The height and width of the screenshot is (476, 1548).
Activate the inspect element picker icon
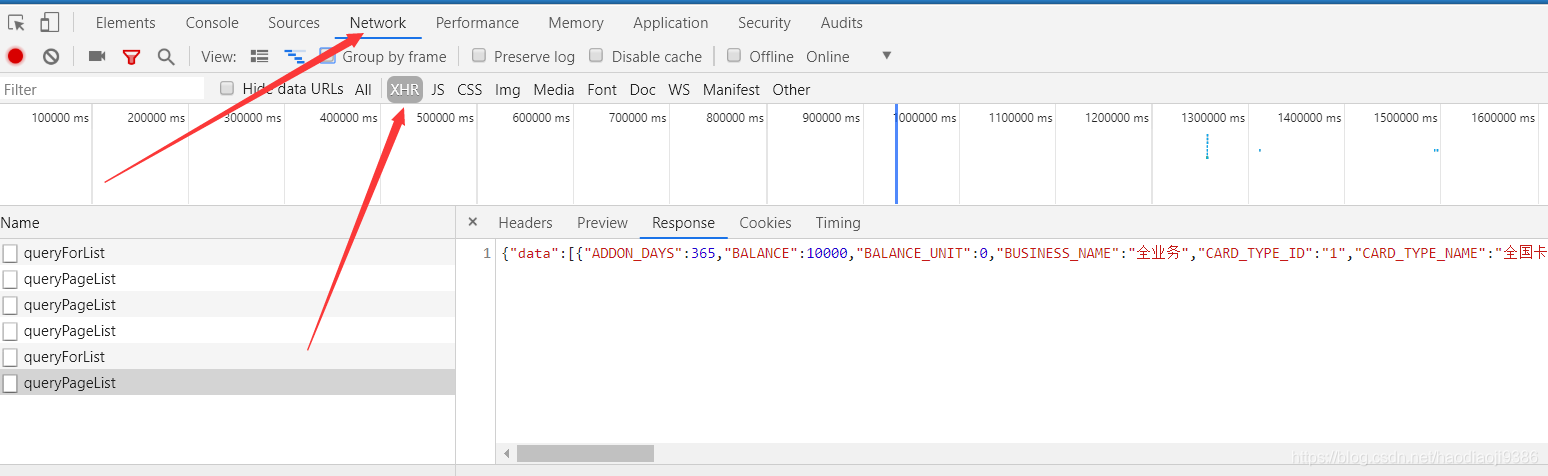pyautogui.click(x=16, y=22)
